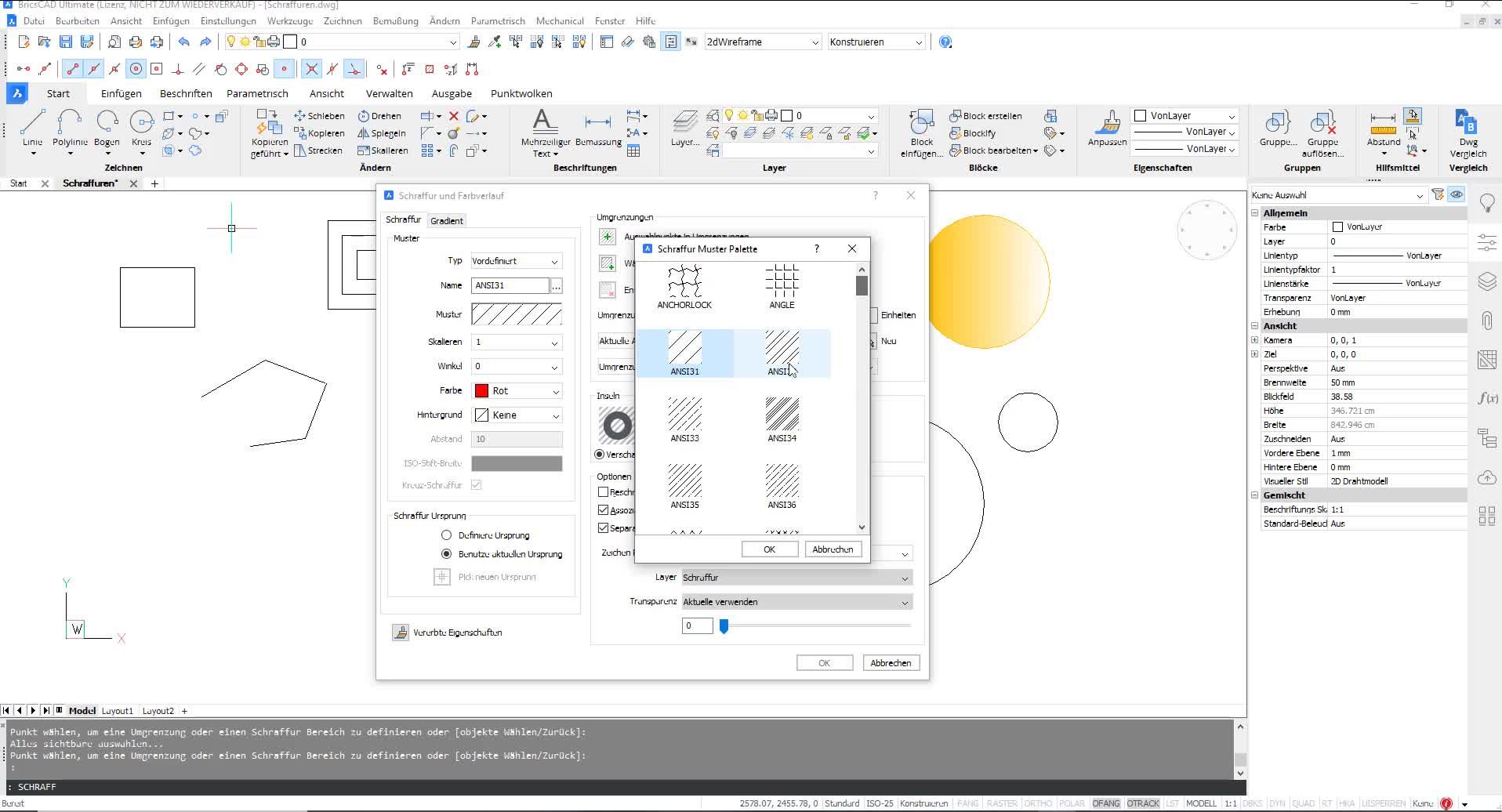Image resolution: width=1502 pixels, height=812 pixels.
Task: Click the Vererbte Eigenschaften icon
Action: click(x=401, y=633)
